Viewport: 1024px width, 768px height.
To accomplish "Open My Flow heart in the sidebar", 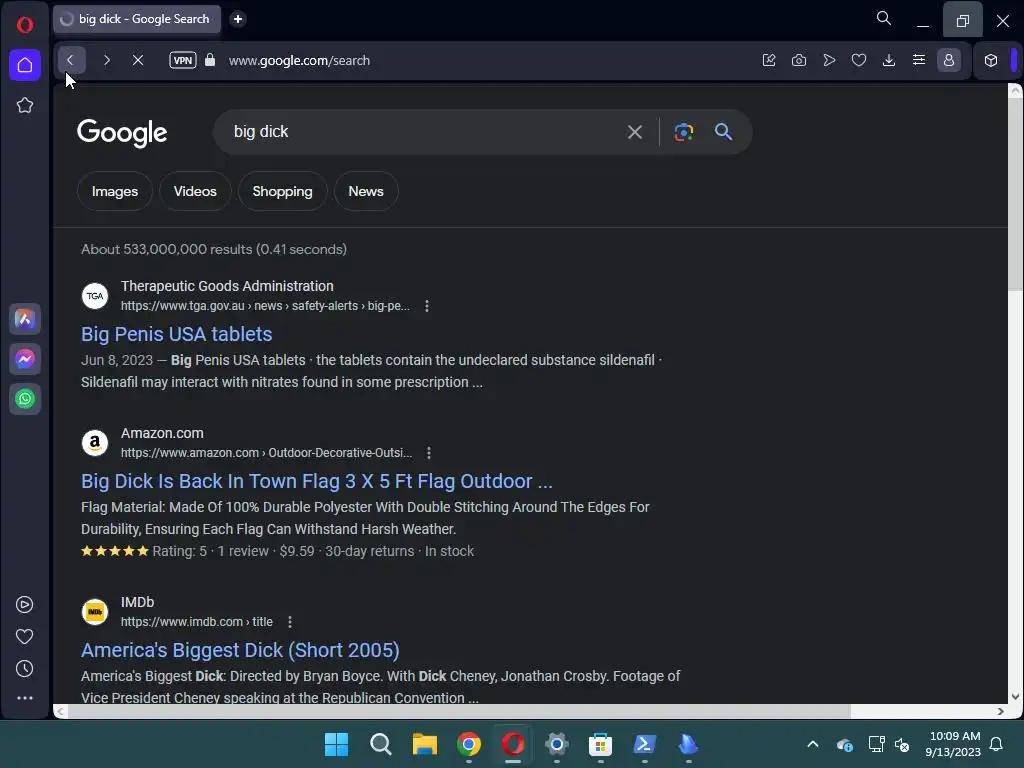I will (24, 637).
